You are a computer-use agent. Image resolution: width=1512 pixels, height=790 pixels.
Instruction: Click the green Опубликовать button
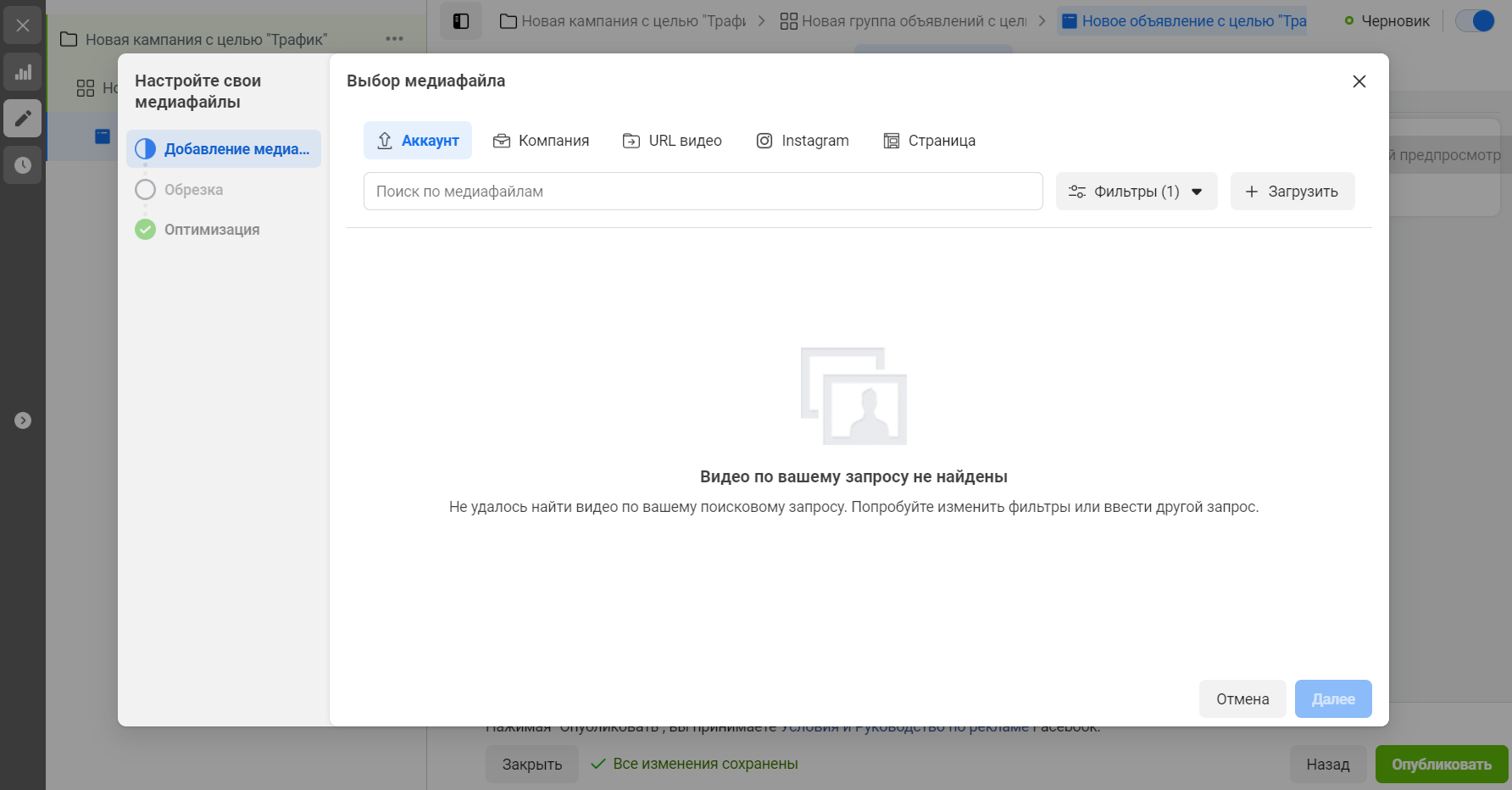click(1442, 765)
